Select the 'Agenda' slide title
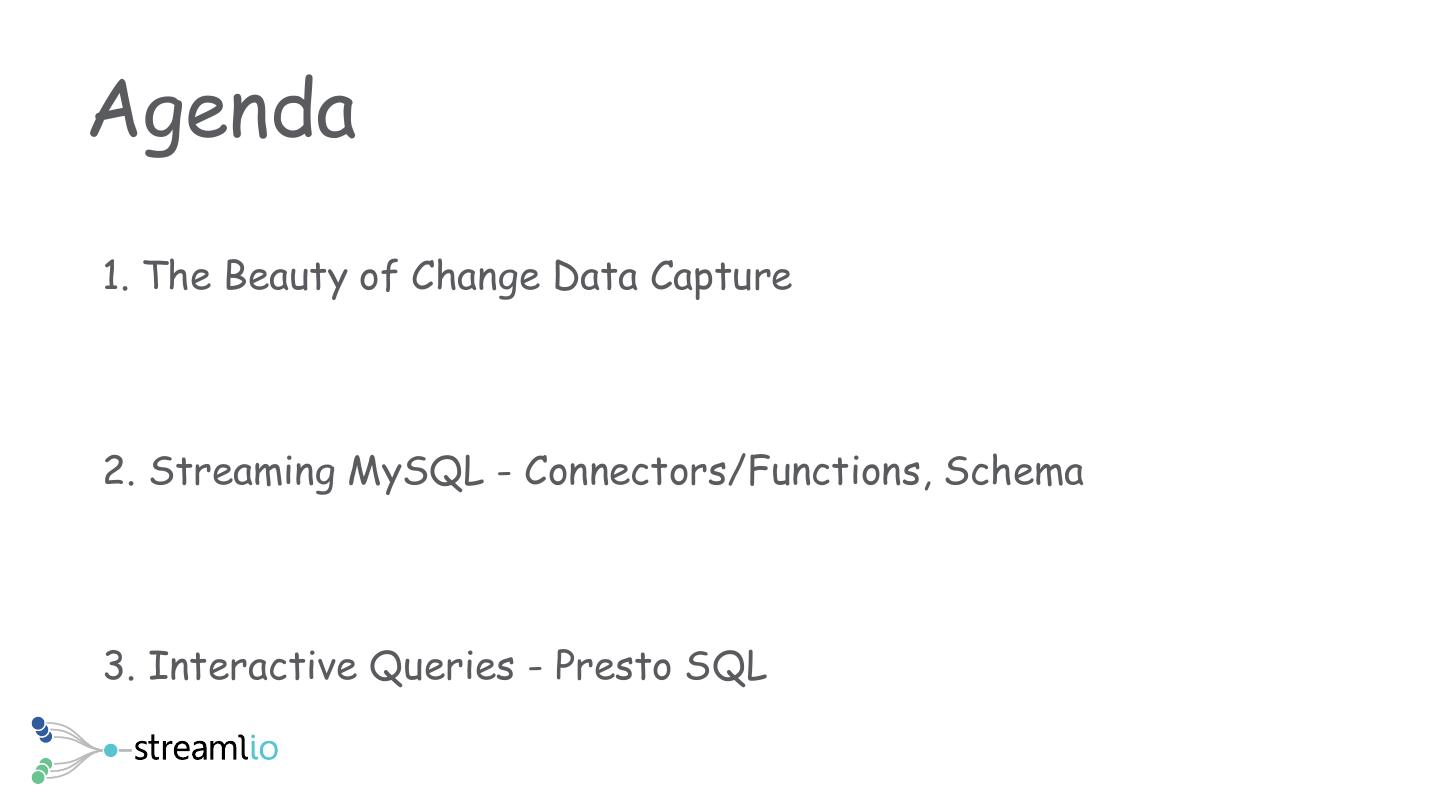The height and width of the screenshot is (810, 1440). [x=223, y=112]
